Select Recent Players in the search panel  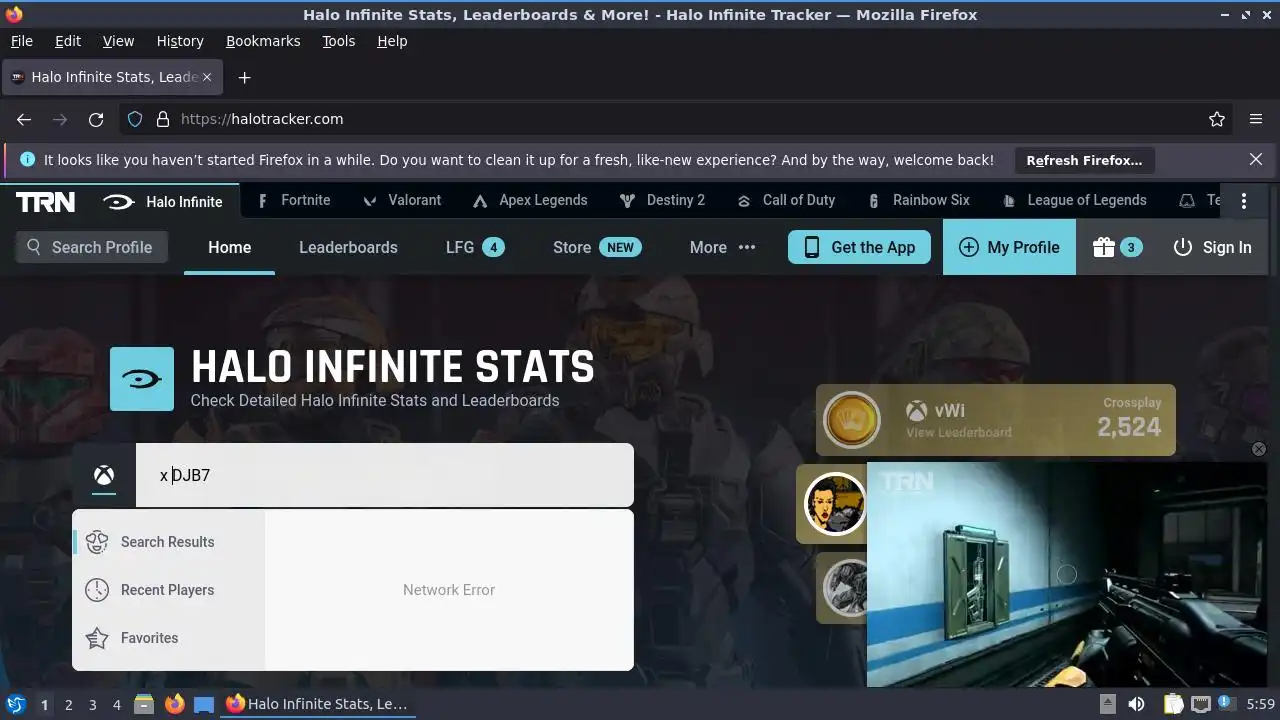click(x=168, y=590)
